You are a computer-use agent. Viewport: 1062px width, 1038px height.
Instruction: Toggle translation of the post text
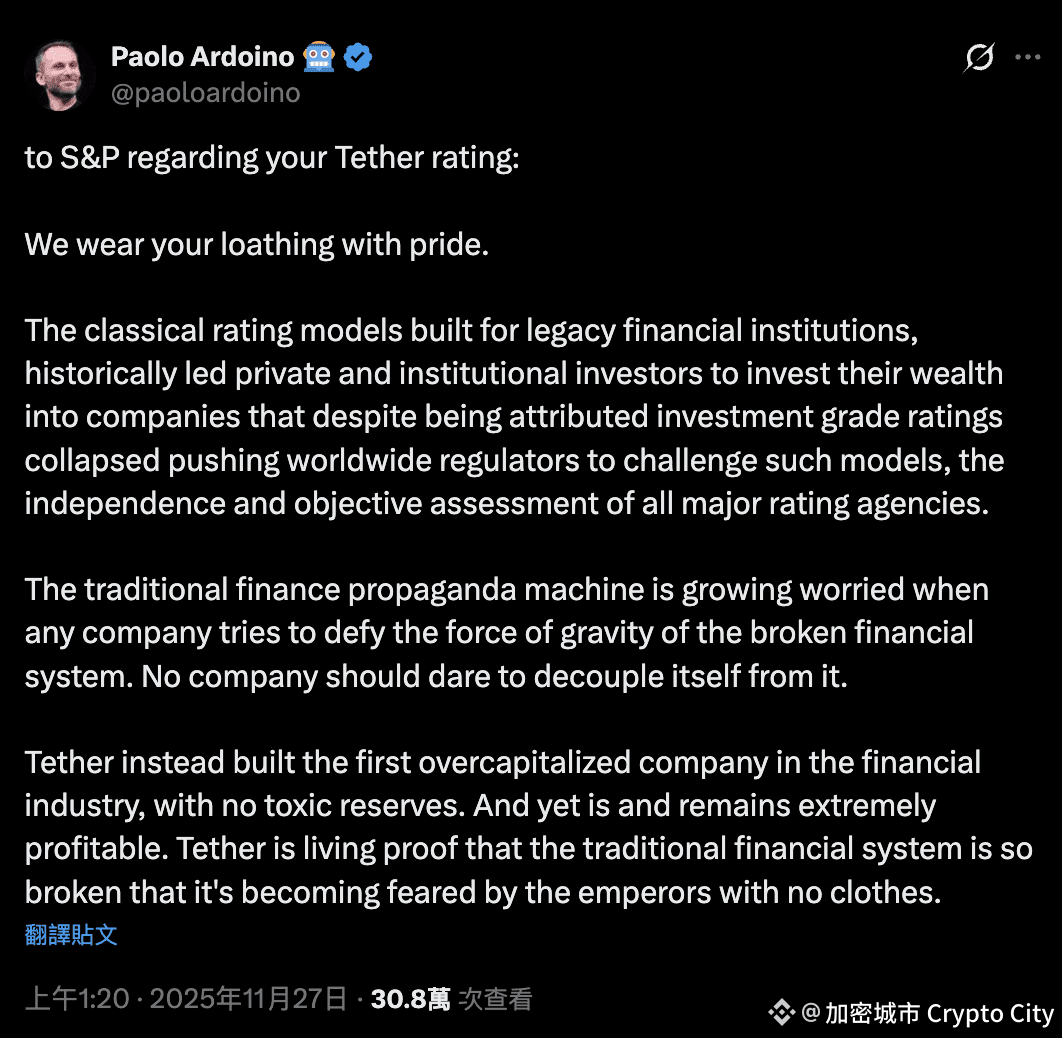click(x=70, y=934)
